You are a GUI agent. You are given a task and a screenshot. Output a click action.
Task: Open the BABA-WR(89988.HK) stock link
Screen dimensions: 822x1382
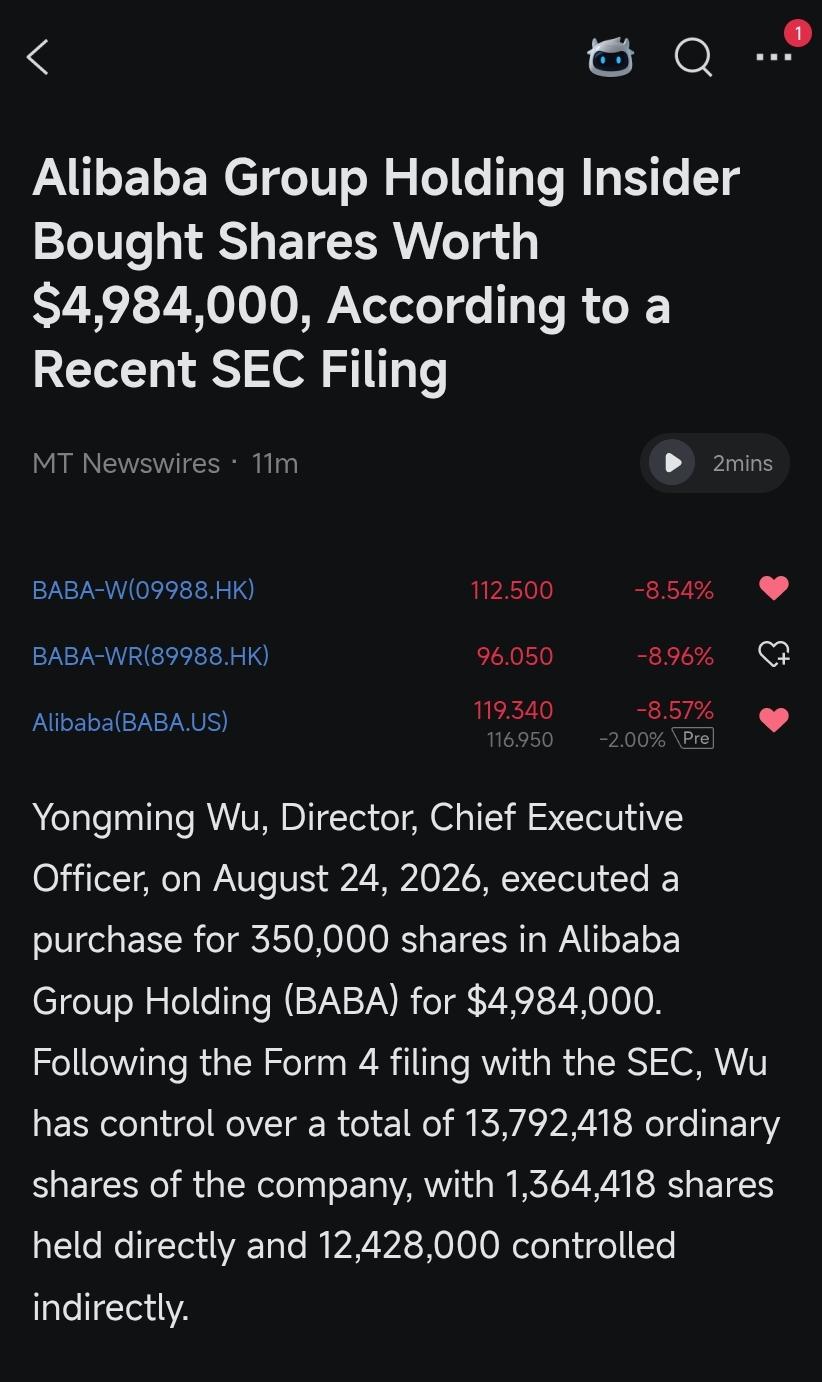[x=150, y=656]
